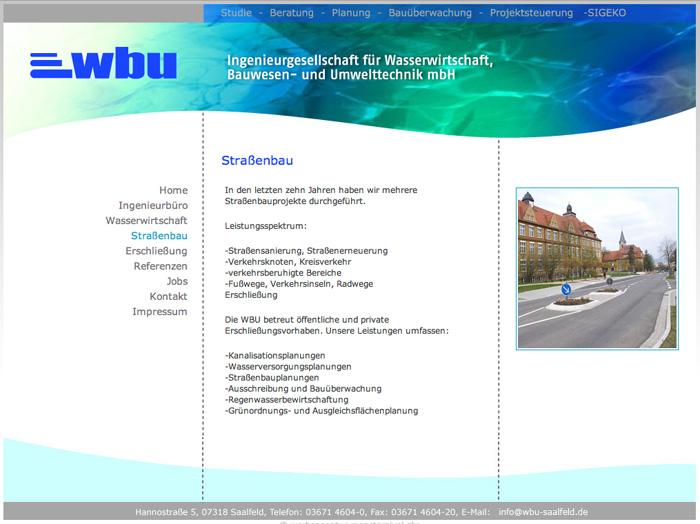Click Beratung in the top banner
700x524 pixels.
(291, 13)
